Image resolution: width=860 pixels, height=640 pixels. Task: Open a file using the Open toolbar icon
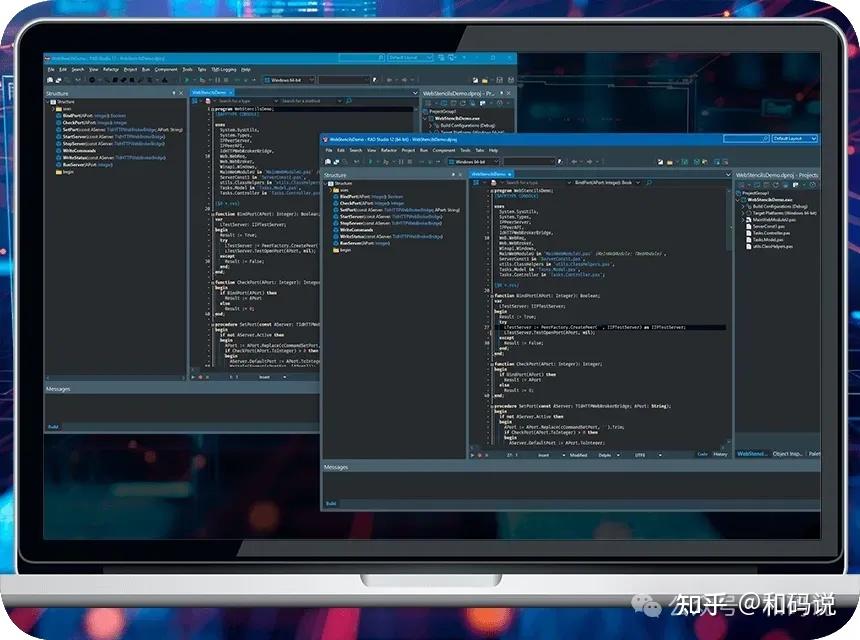(x=337, y=161)
